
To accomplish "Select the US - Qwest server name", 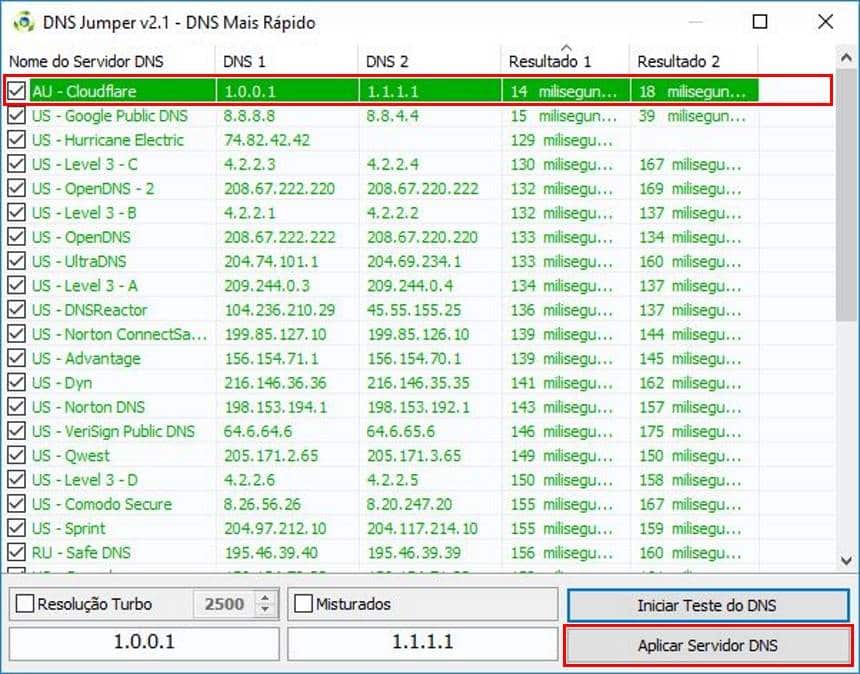I will coord(71,455).
